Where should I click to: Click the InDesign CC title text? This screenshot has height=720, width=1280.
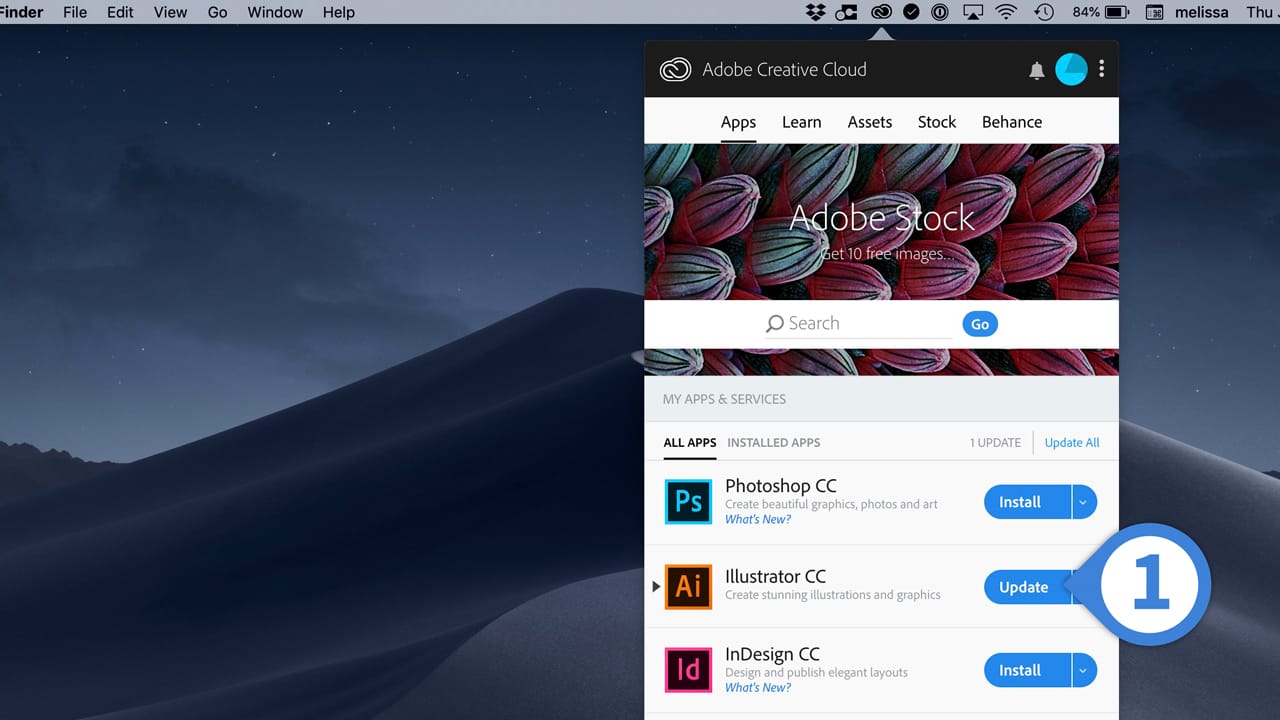772,654
